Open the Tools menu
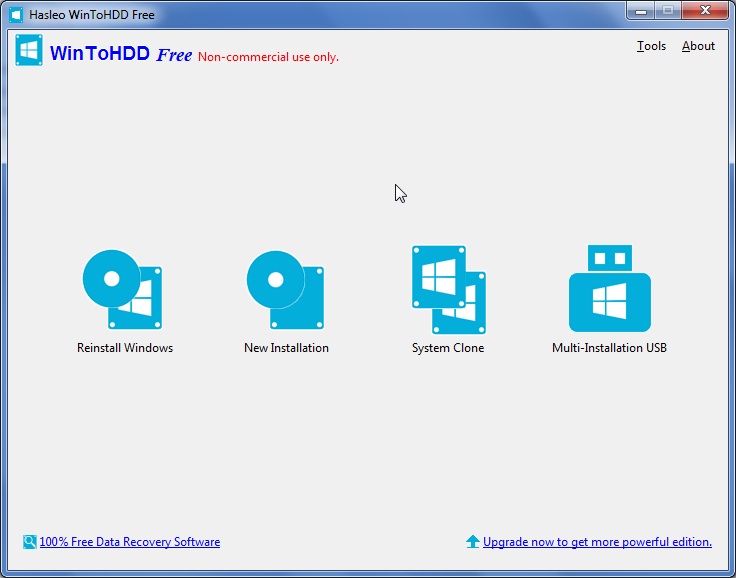This screenshot has height=578, width=736. click(x=651, y=46)
